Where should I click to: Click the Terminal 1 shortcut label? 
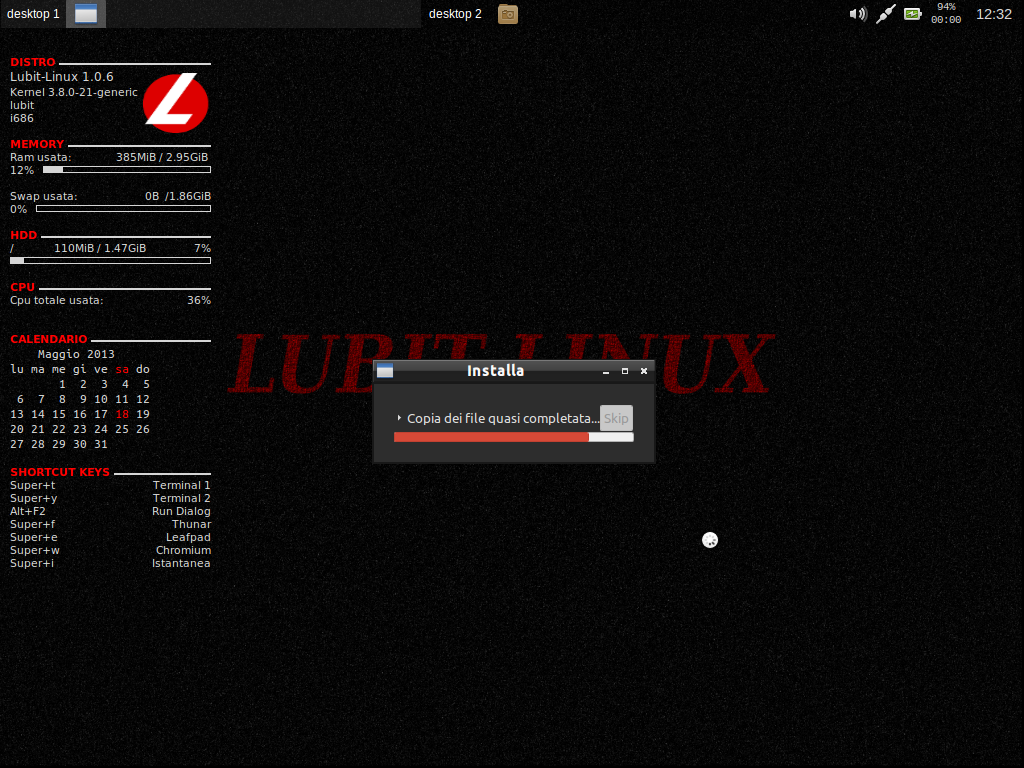click(181, 485)
